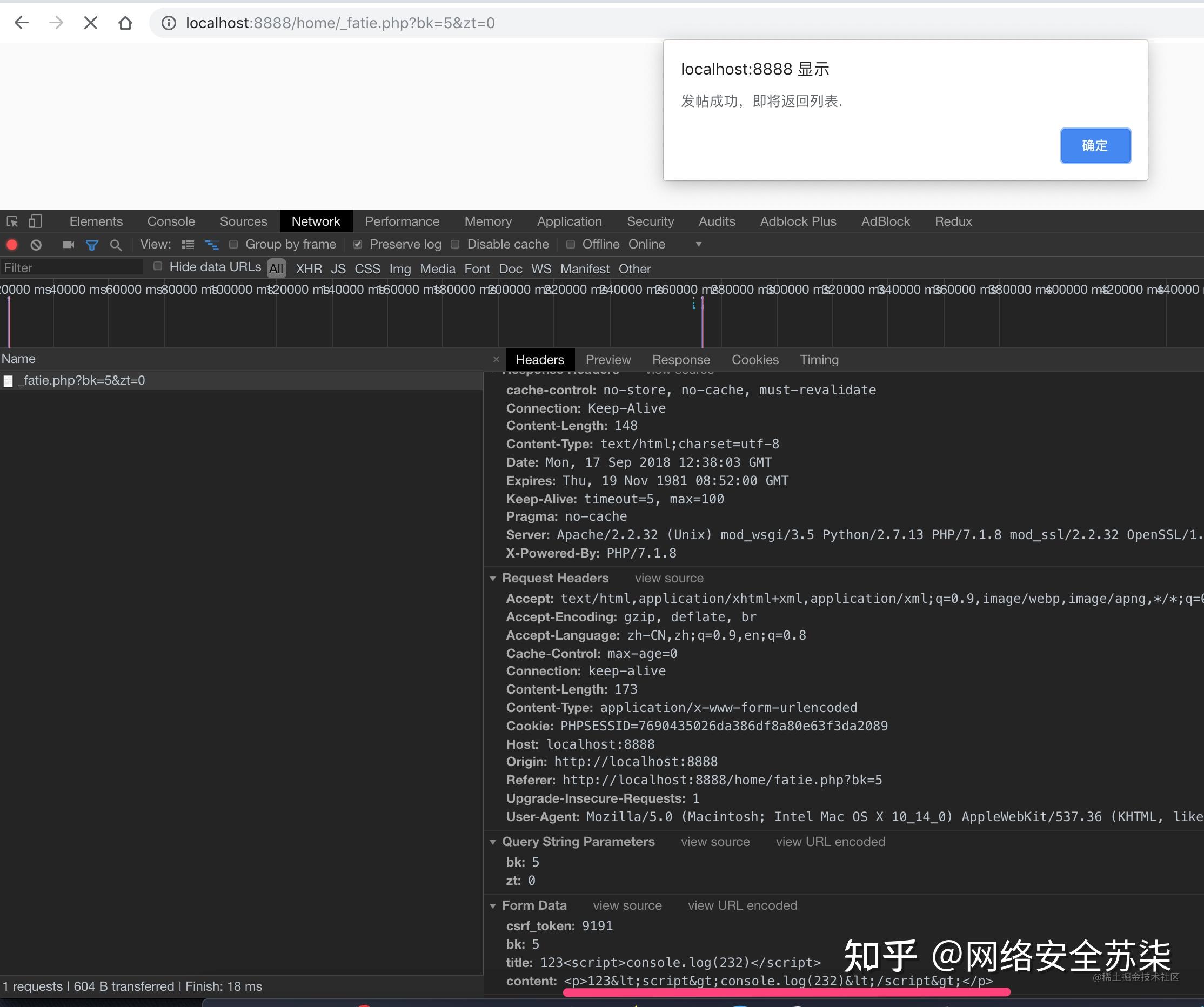Enable screenshot capture with camera icon
Image resolution: width=1204 pixels, height=1007 pixels.
tap(68, 245)
